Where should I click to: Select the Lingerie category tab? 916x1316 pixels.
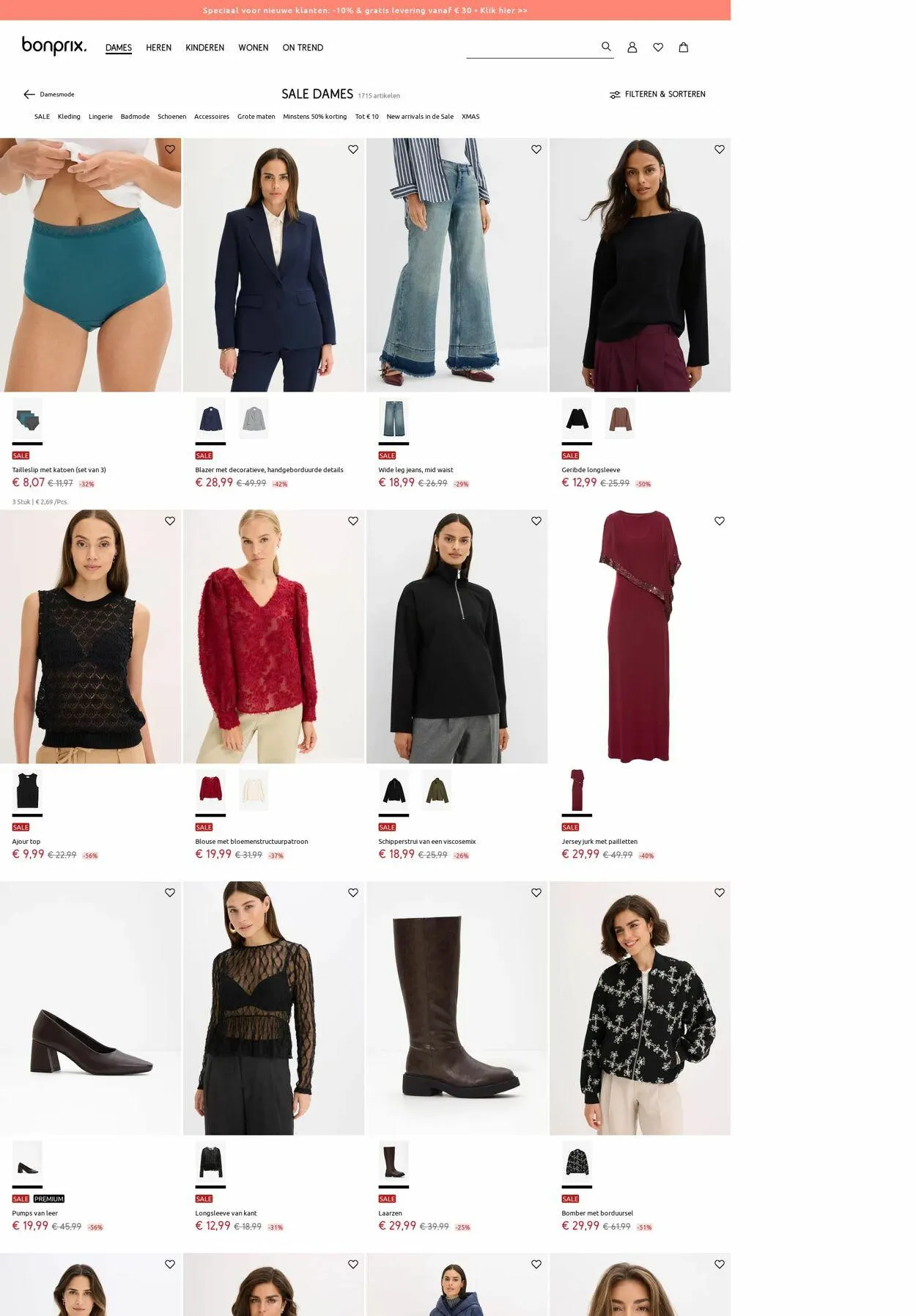(x=100, y=117)
